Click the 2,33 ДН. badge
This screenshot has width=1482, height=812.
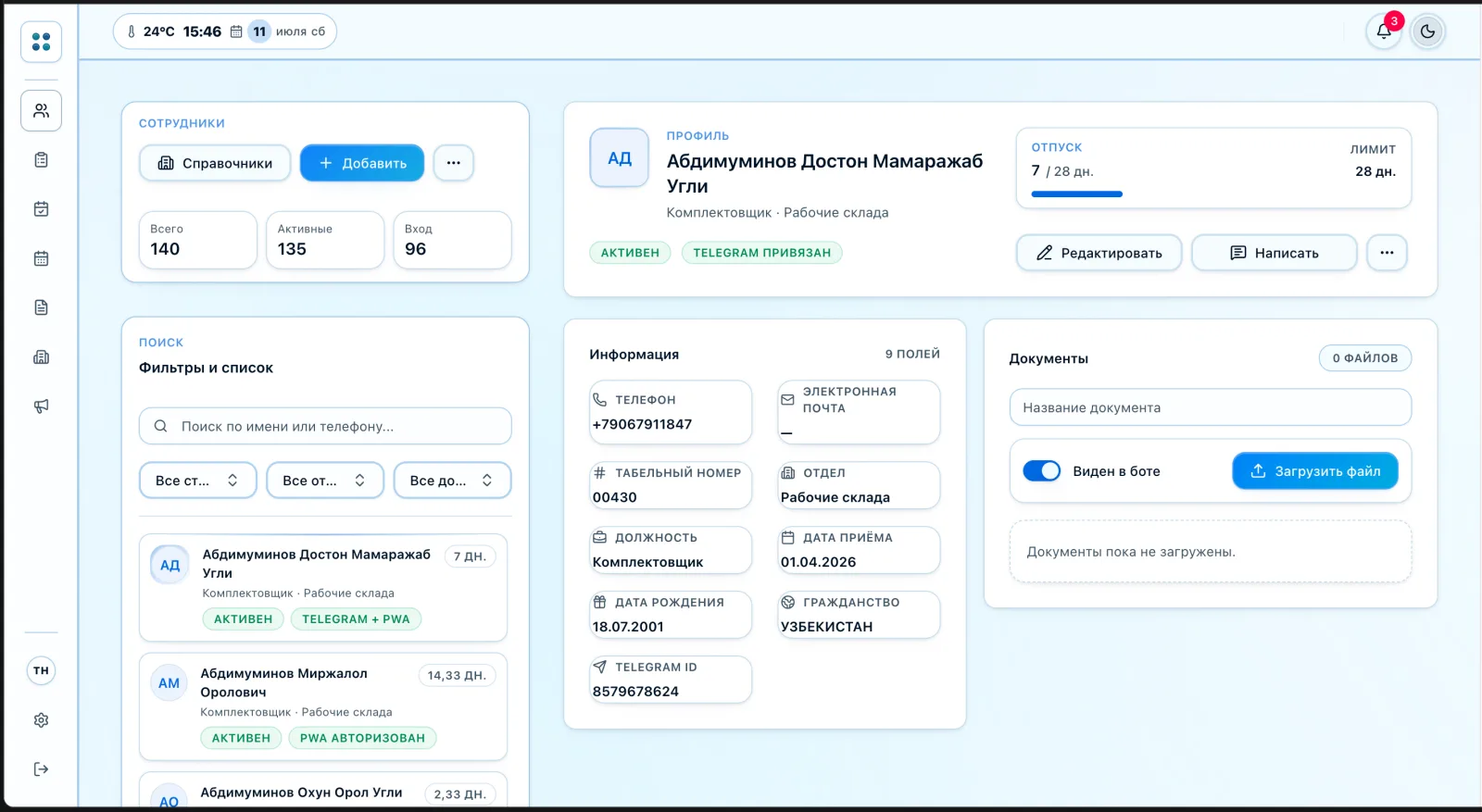[460, 794]
